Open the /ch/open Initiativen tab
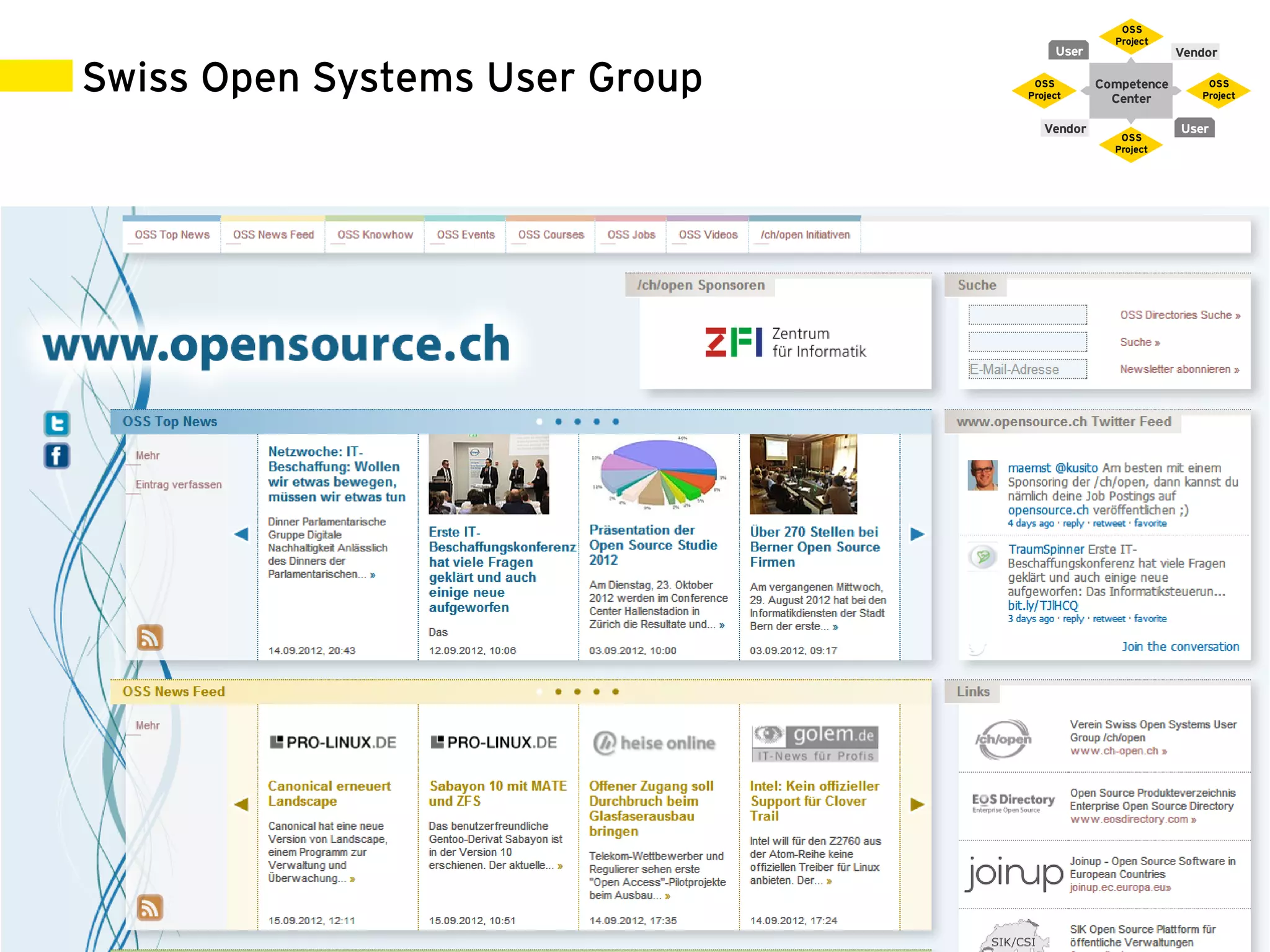 click(x=805, y=234)
